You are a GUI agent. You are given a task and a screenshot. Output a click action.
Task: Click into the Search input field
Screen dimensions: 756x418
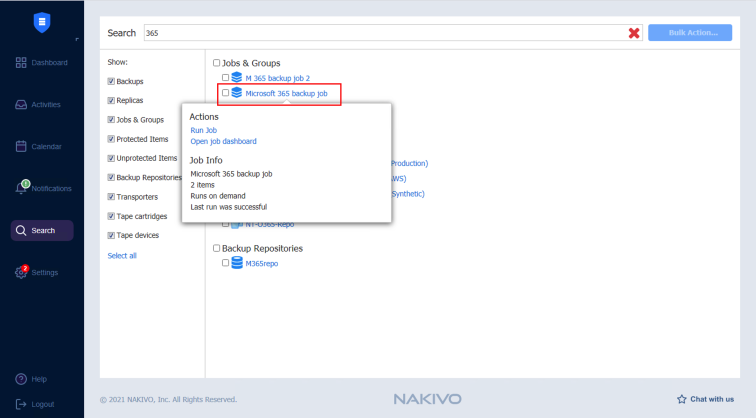pos(380,33)
